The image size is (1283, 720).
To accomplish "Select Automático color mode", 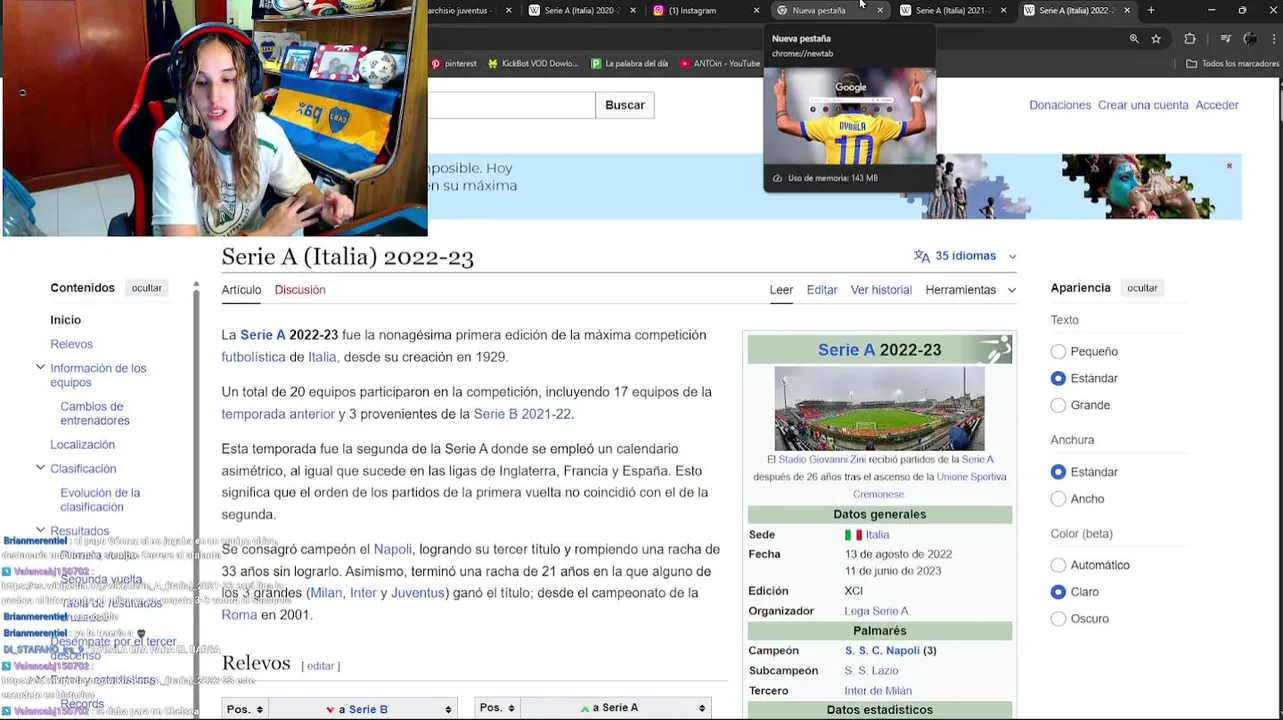I will click(x=1058, y=565).
